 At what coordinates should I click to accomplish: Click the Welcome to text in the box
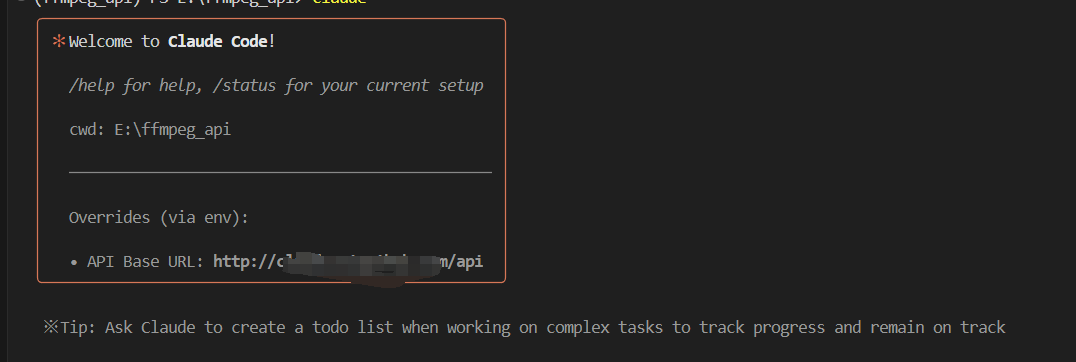click(114, 41)
